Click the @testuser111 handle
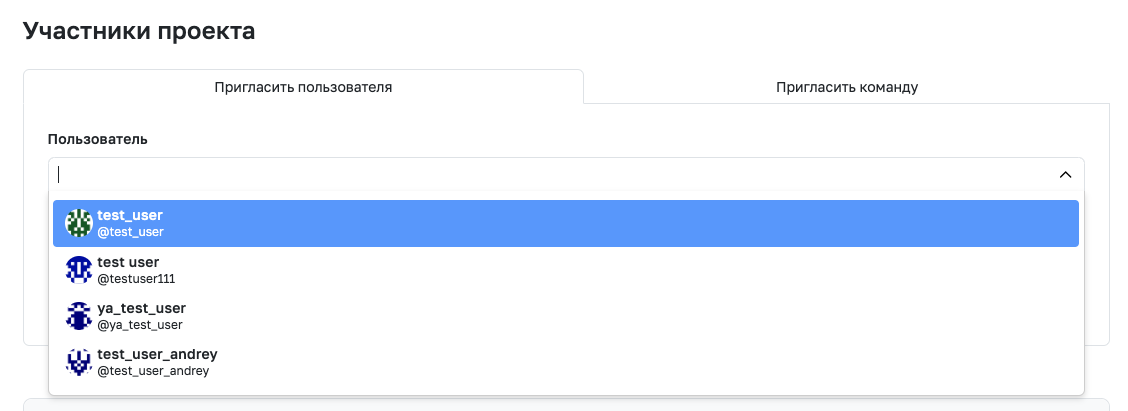This screenshot has height=411, width=1128. (136, 279)
